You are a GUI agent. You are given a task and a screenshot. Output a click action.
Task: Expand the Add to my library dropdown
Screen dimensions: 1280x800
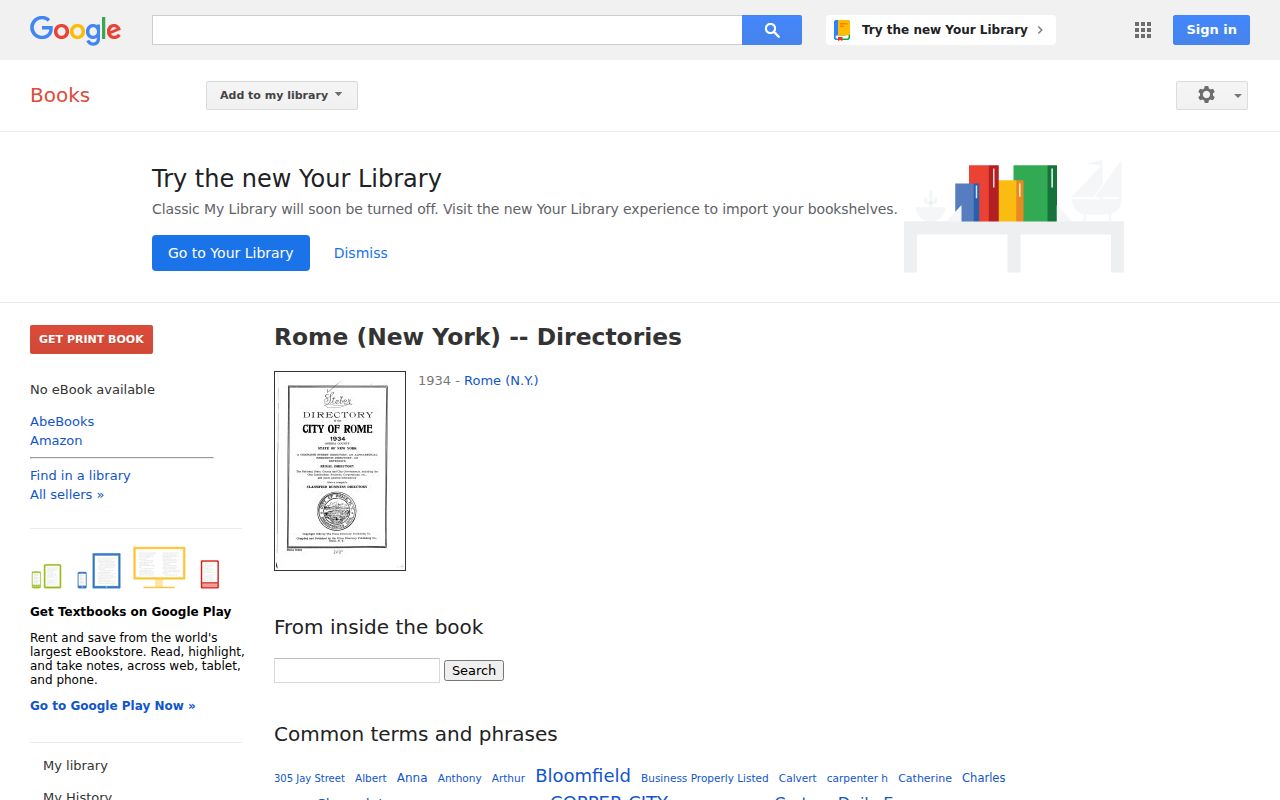point(282,95)
